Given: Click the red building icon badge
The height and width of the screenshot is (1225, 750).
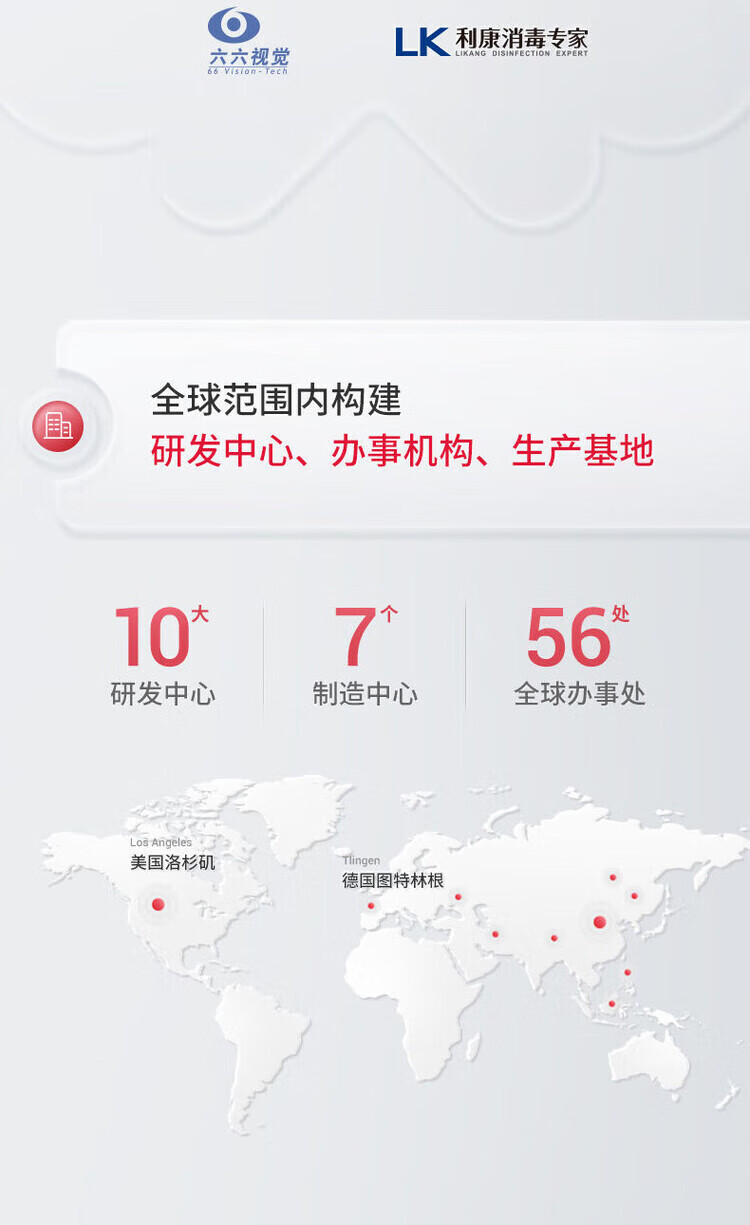Looking at the screenshot, I should click(58, 426).
